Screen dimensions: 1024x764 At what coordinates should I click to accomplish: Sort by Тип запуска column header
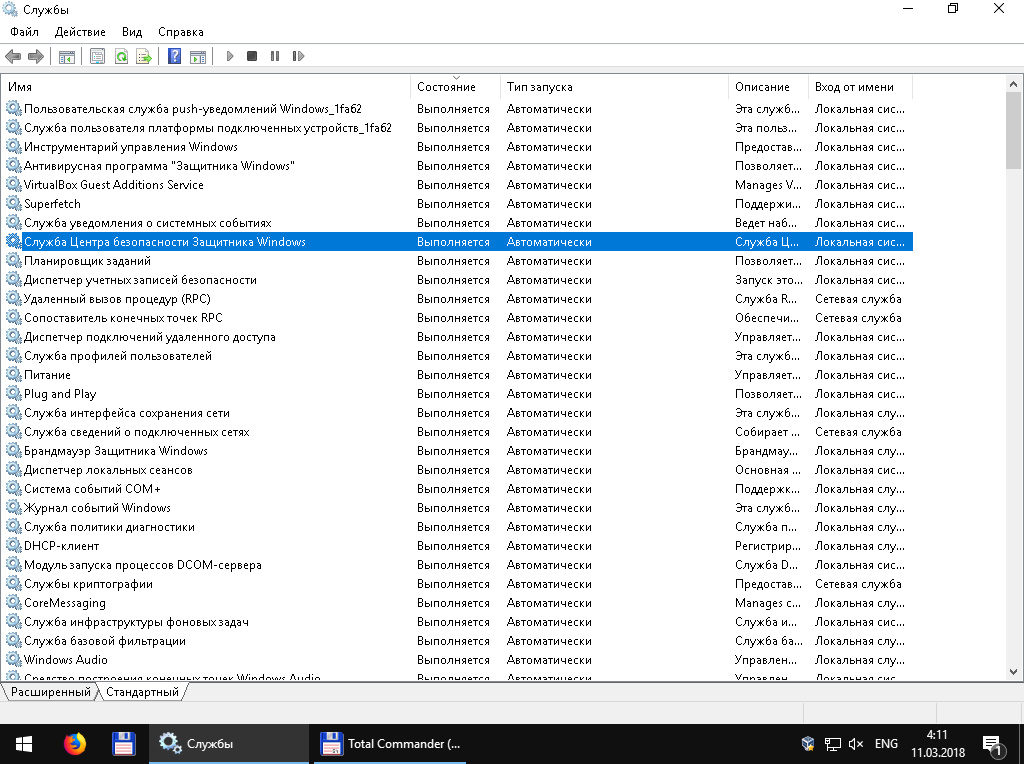point(615,87)
